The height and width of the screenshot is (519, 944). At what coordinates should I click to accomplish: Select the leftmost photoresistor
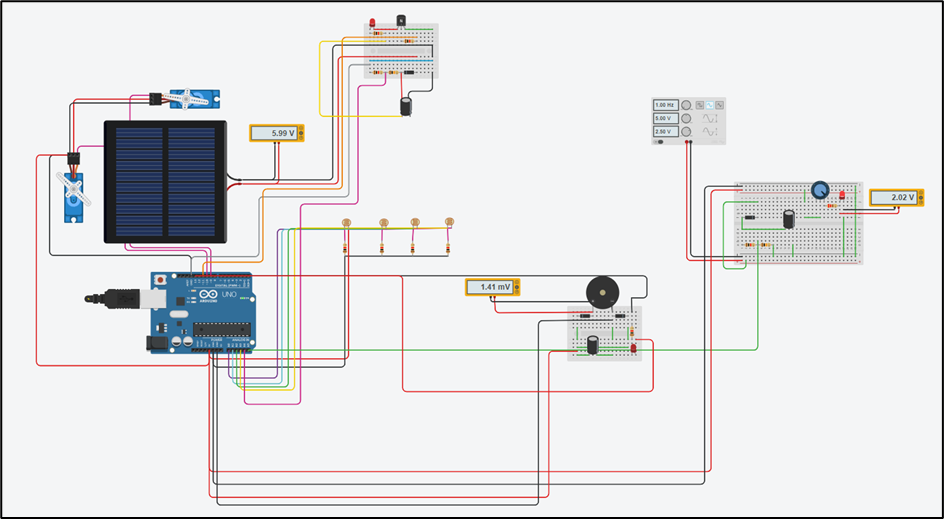346,222
